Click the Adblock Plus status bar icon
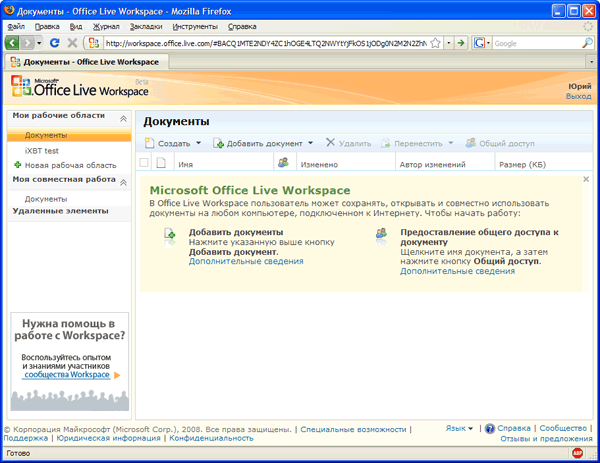 click(577, 453)
